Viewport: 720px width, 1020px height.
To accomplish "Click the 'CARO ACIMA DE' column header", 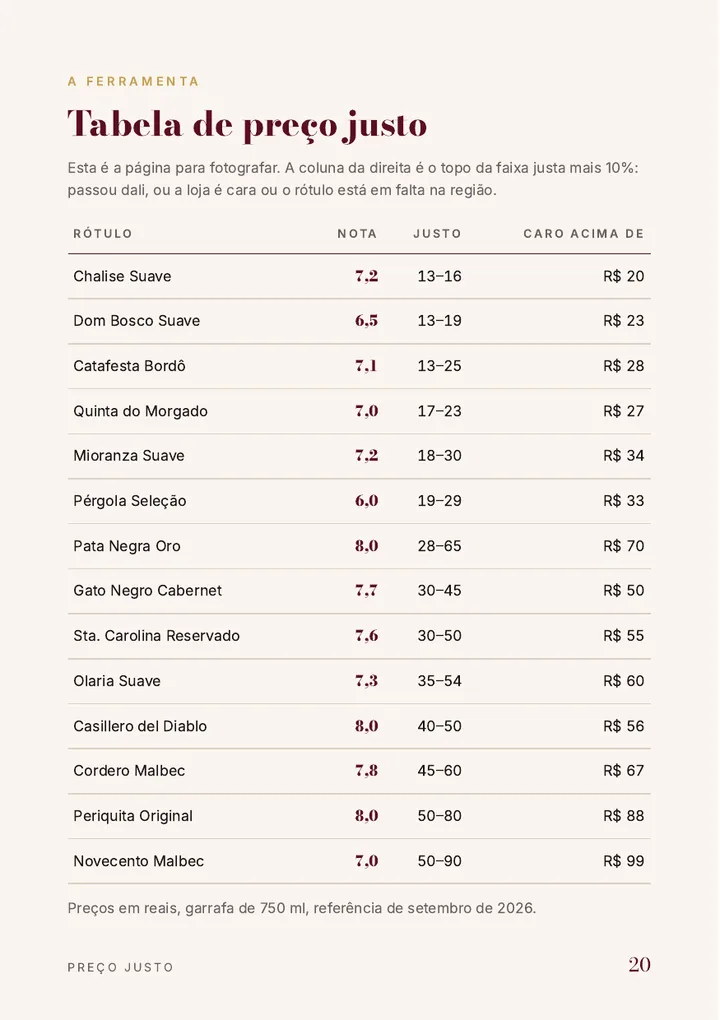I will pos(584,234).
